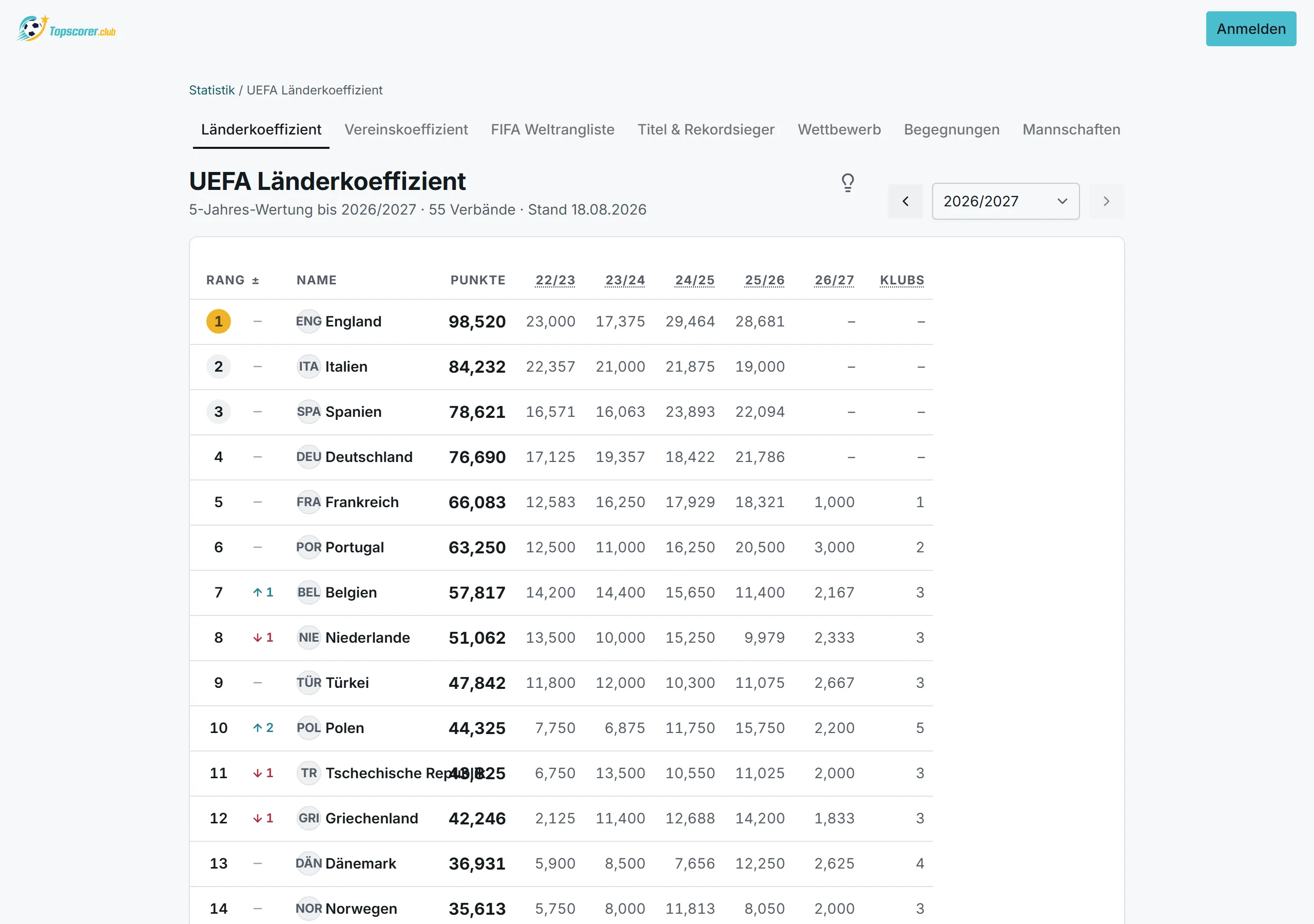Click the Topscorer.club logo
This screenshot has width=1314, height=924.
point(66,29)
